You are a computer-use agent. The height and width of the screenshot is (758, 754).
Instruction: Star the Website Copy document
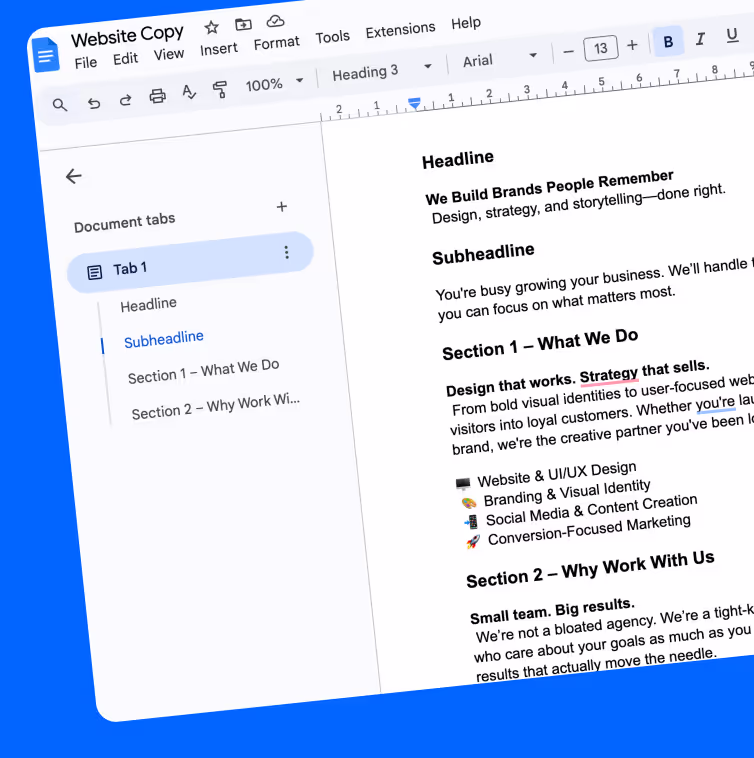click(x=211, y=27)
